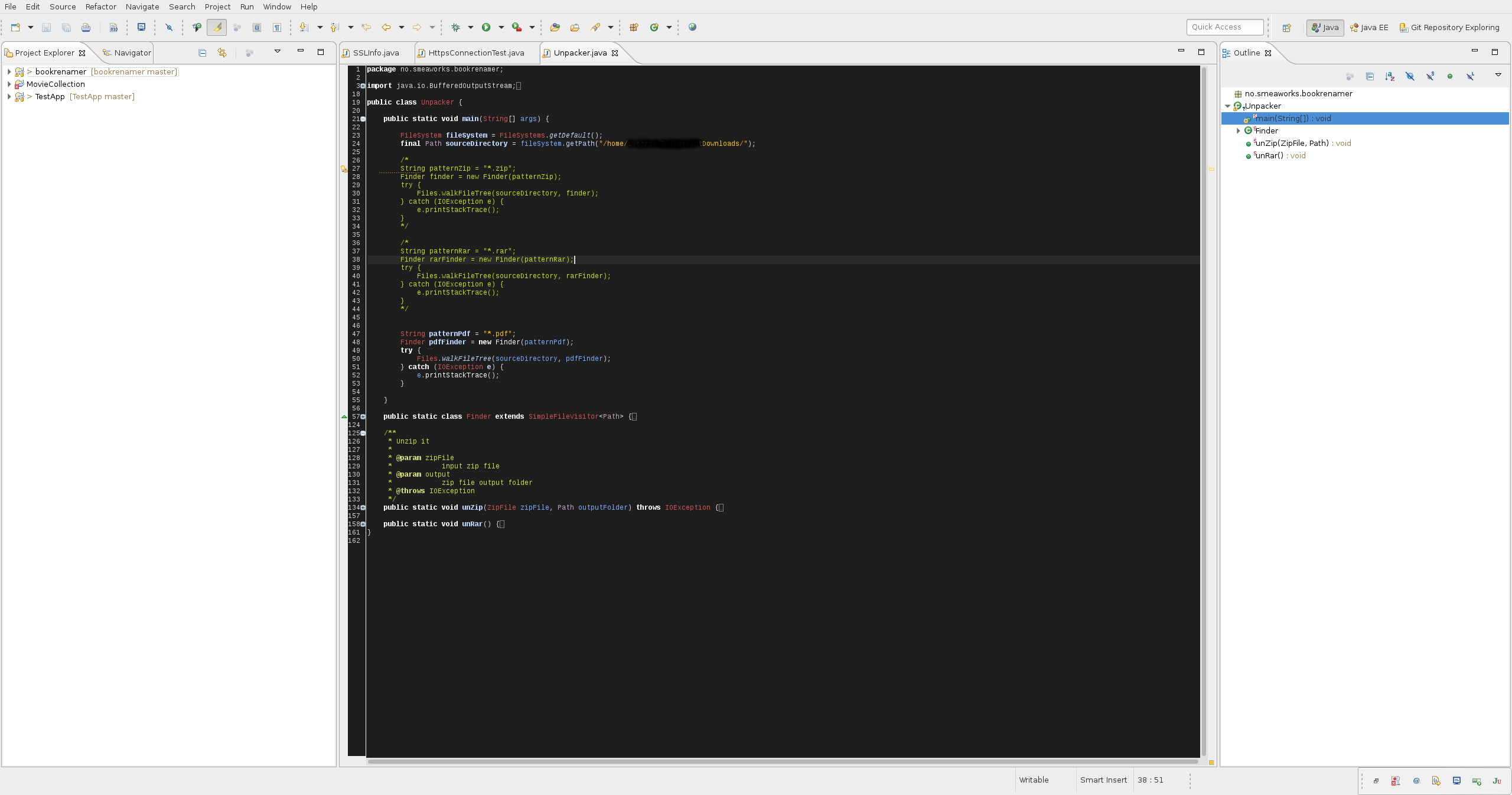1512x795 pixels.
Task: Click the New Java Package icon
Action: pos(634,27)
